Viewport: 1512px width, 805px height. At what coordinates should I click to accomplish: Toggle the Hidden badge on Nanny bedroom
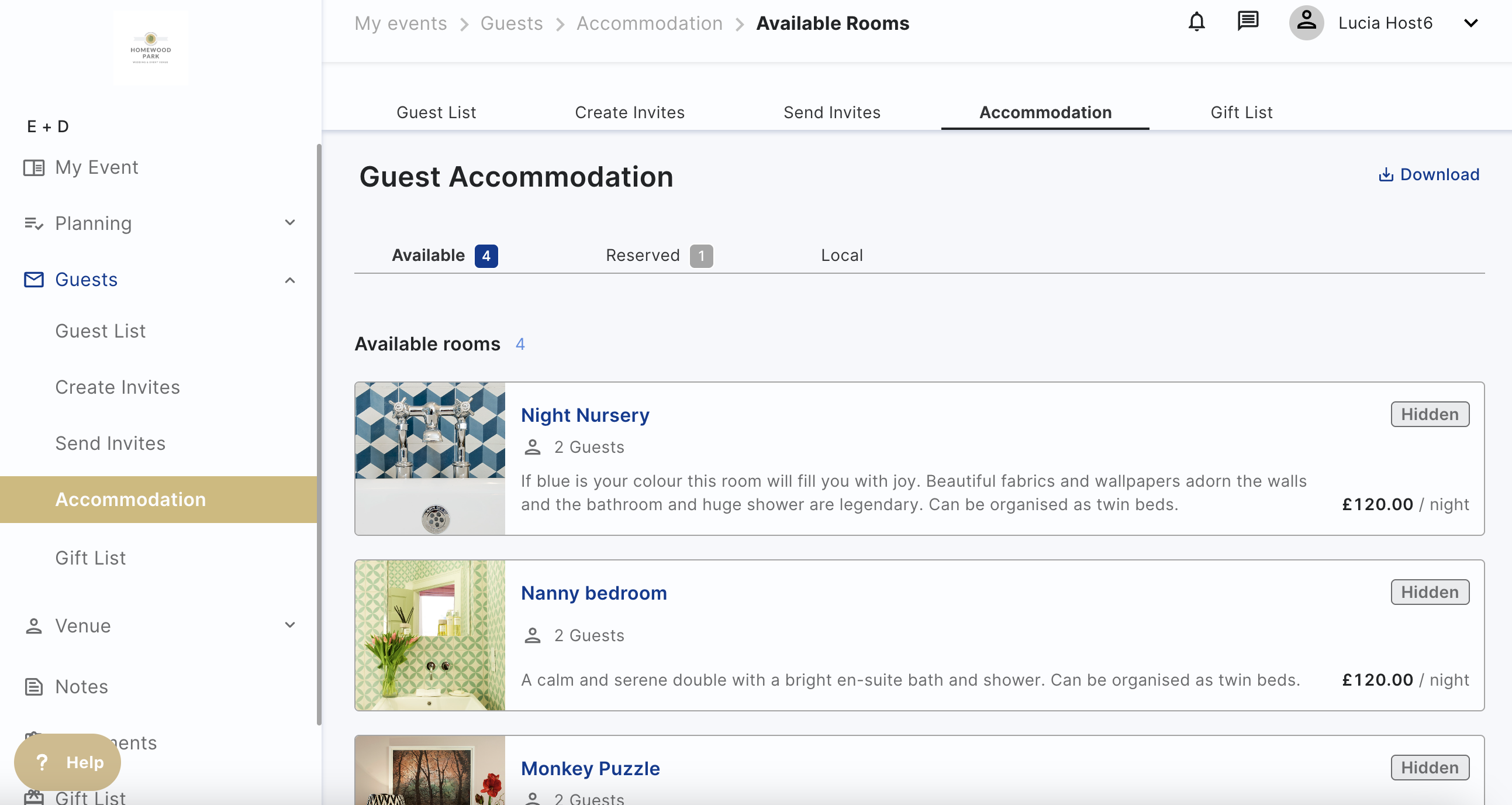tap(1429, 592)
